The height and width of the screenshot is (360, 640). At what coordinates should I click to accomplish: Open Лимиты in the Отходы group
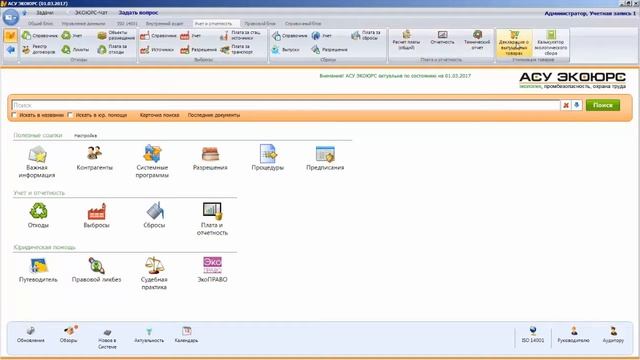point(75,50)
